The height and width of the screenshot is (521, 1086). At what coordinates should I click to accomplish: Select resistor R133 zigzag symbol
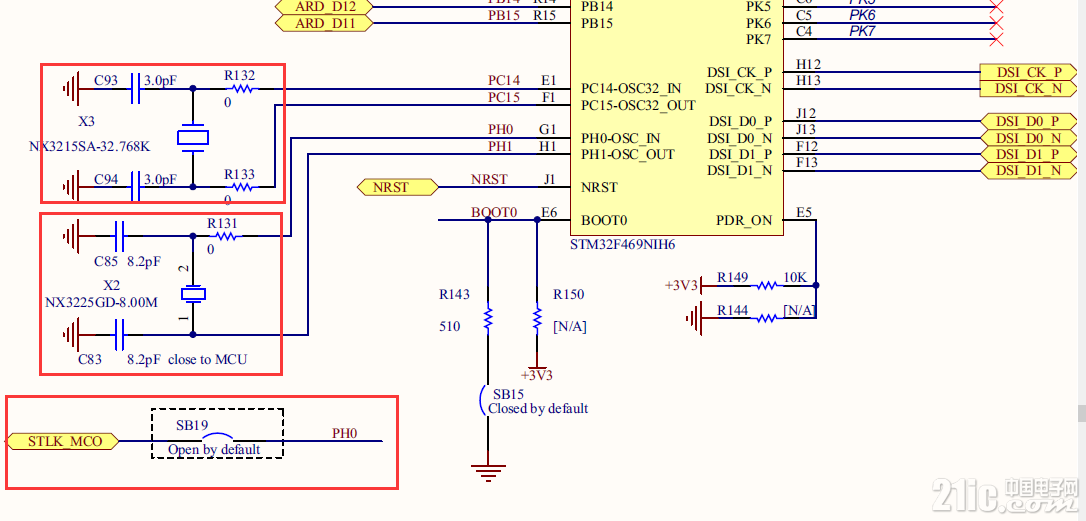(x=242, y=186)
